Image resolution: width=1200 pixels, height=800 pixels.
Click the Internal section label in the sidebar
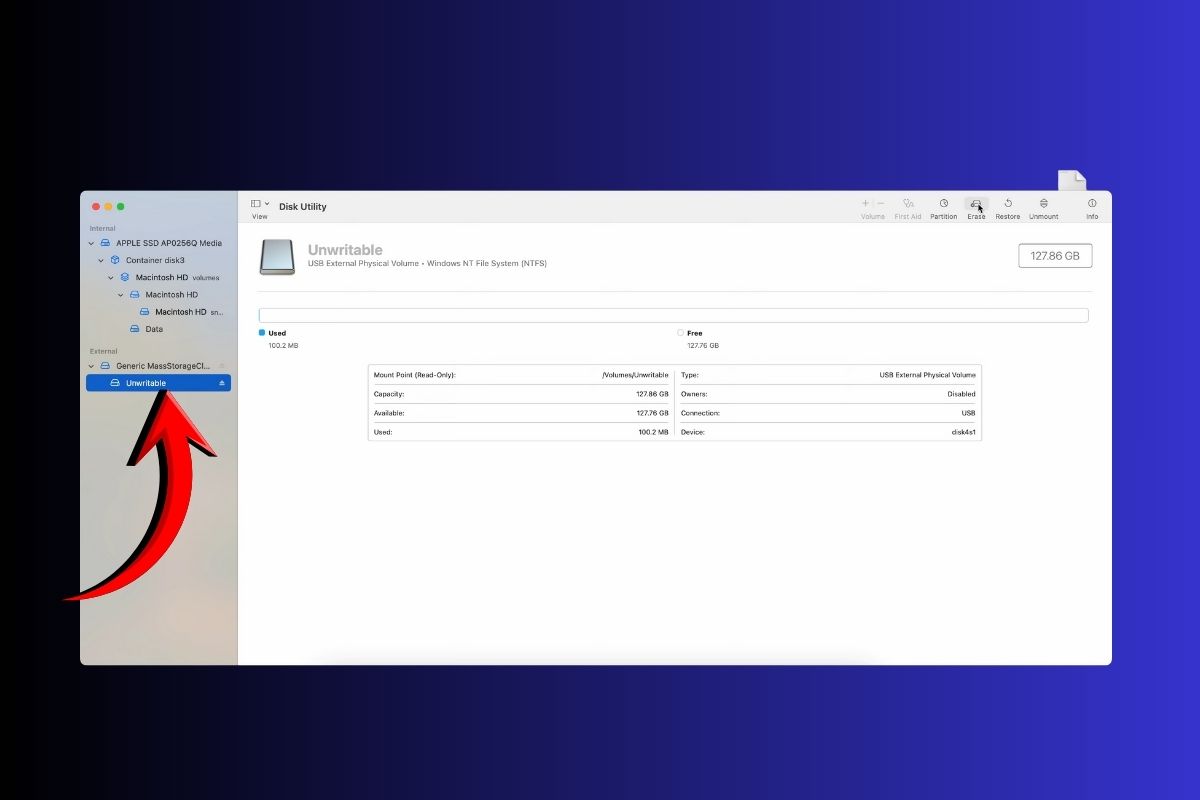pos(102,228)
